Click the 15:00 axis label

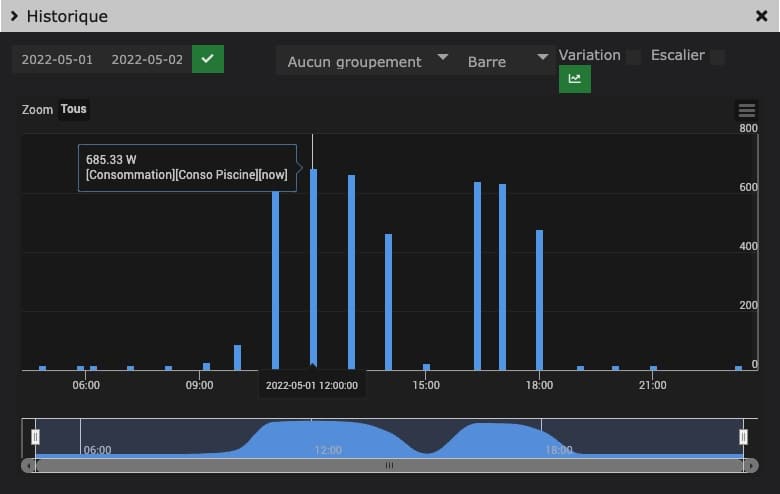426,385
